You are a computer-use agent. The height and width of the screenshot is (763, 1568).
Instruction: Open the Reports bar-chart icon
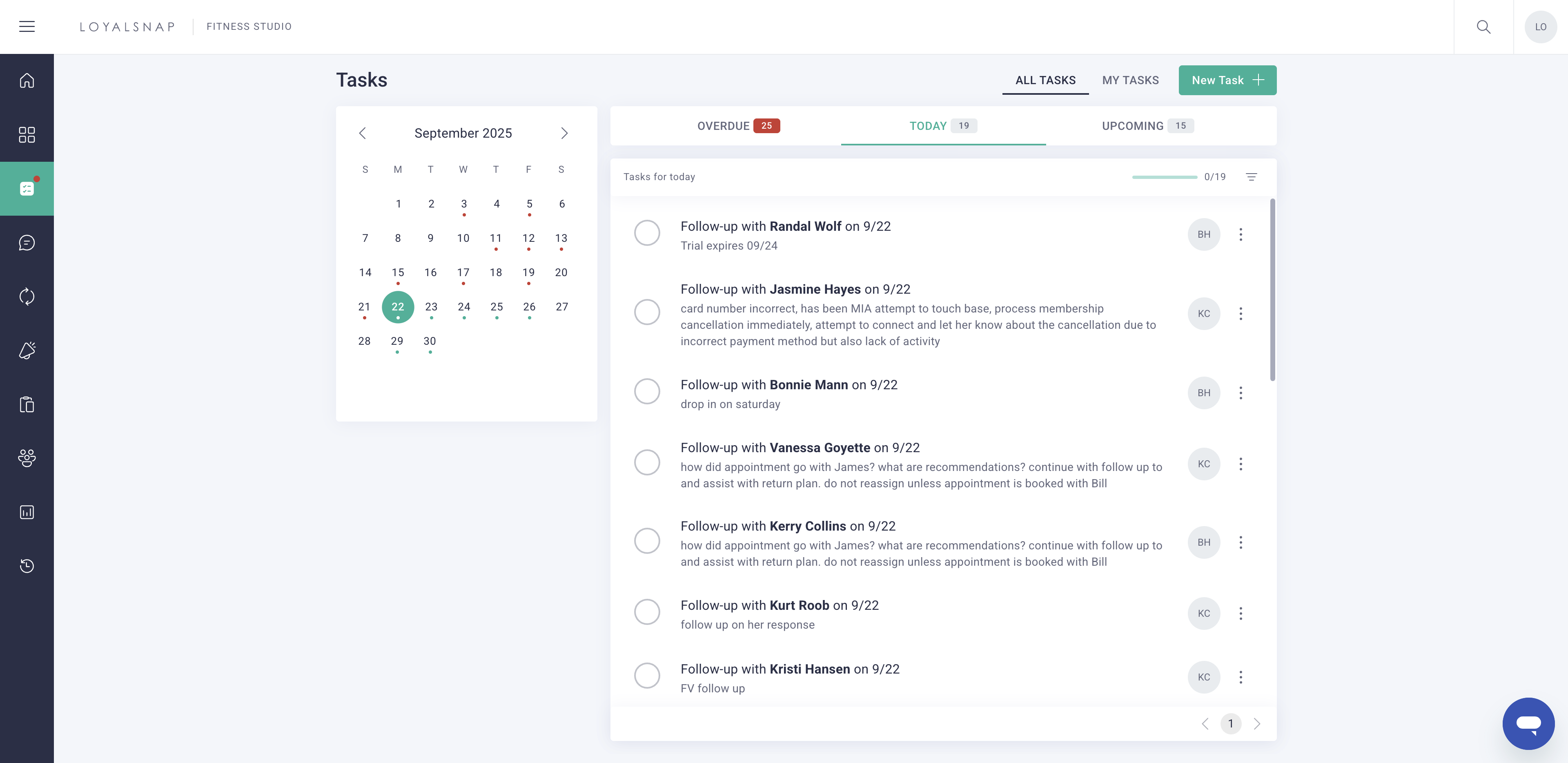point(27,511)
